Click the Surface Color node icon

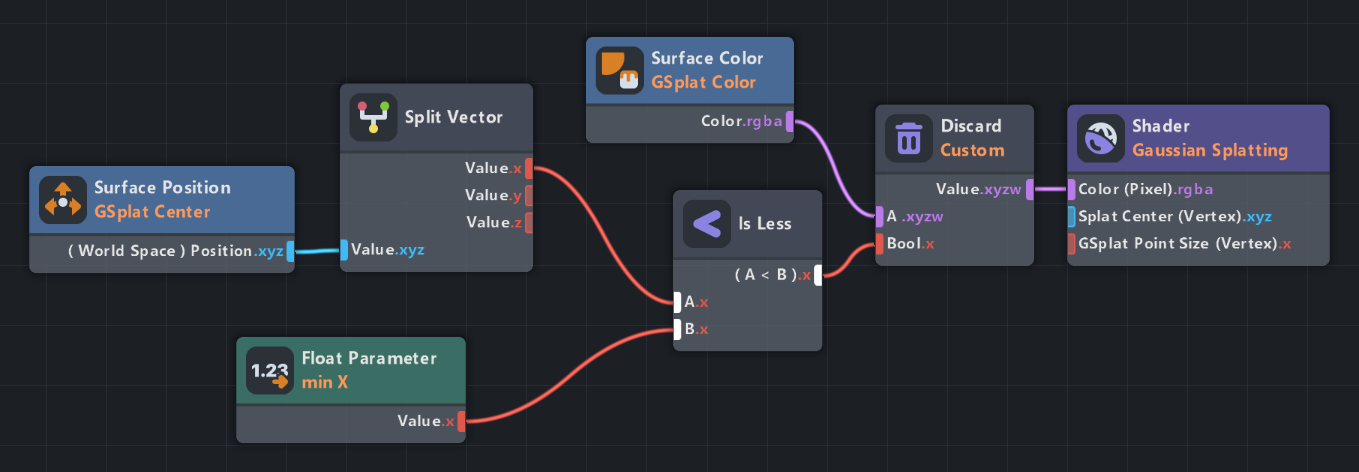[x=619, y=71]
